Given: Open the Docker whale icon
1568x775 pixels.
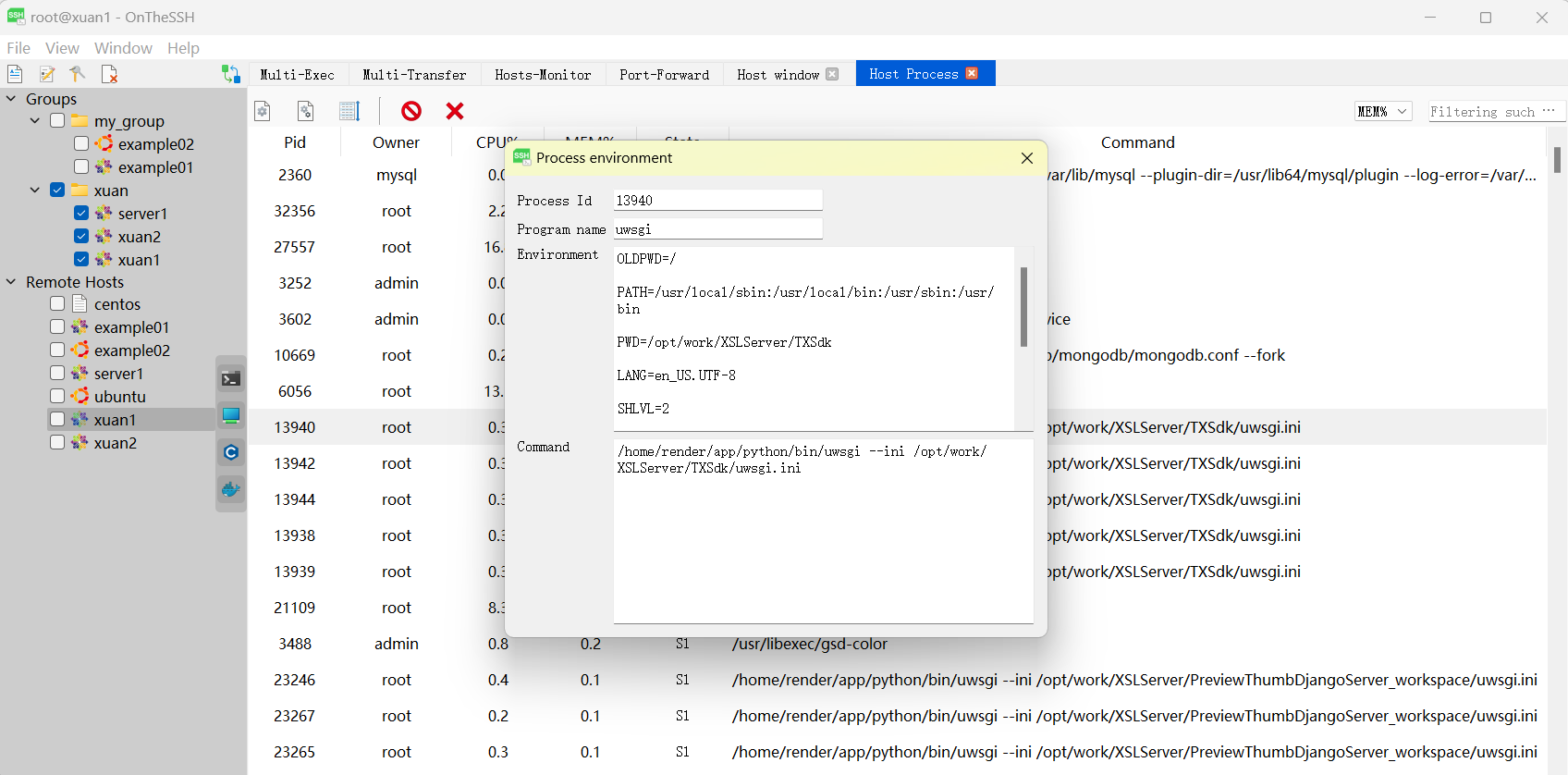Looking at the screenshot, I should [x=231, y=489].
